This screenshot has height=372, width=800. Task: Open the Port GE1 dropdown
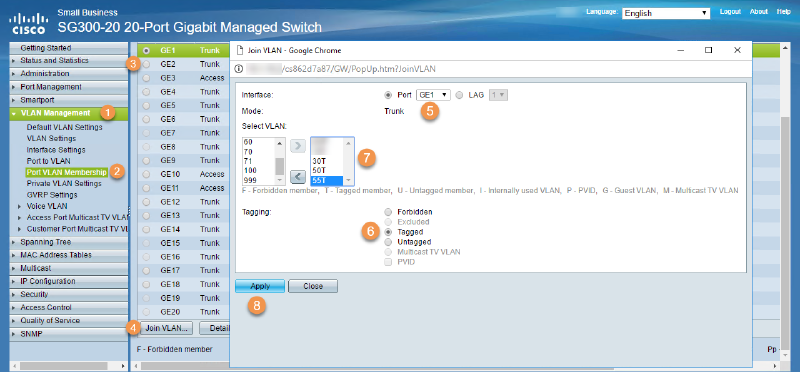[434, 95]
